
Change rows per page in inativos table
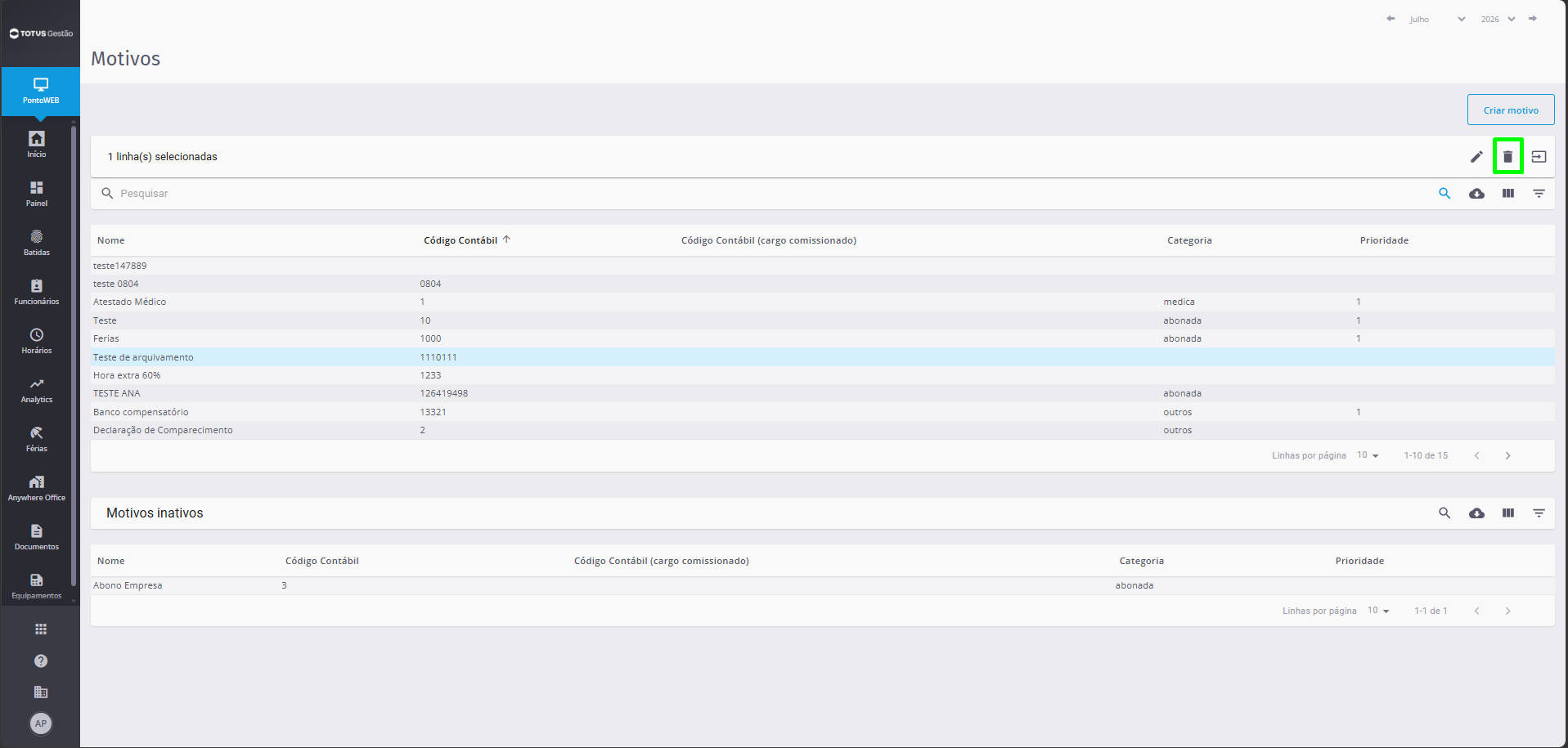[1378, 611]
